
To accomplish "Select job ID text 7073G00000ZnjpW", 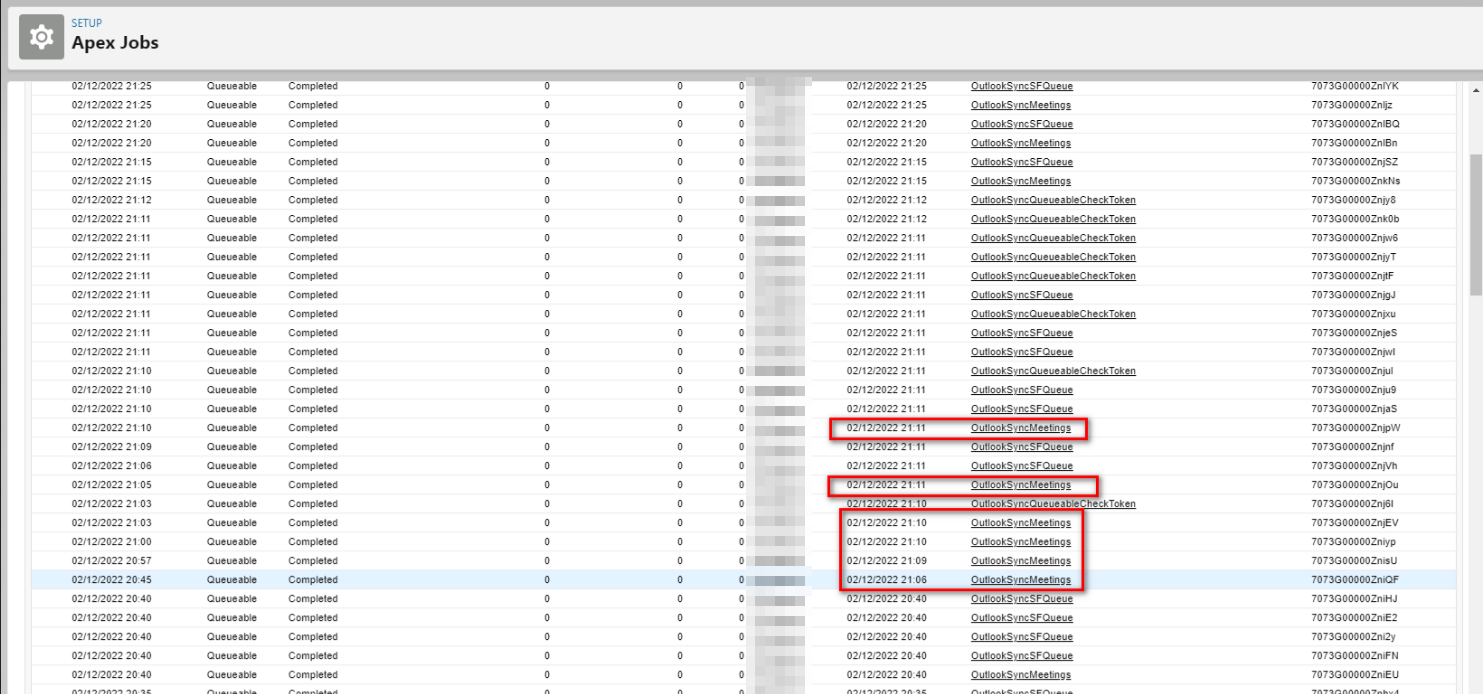I will [1356, 428].
